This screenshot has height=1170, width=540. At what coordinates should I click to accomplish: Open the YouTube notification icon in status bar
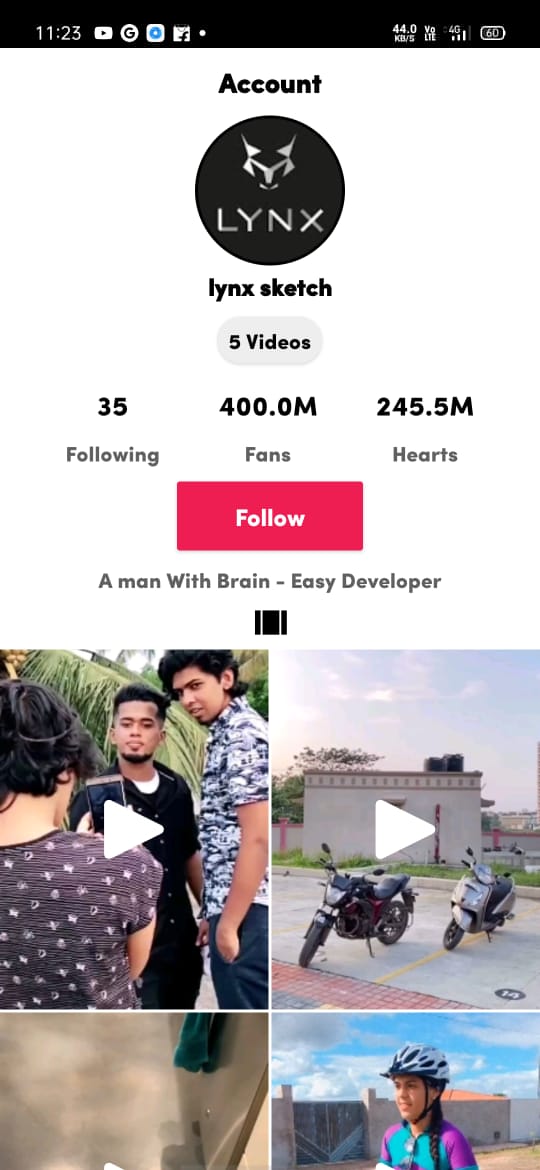[x=104, y=33]
